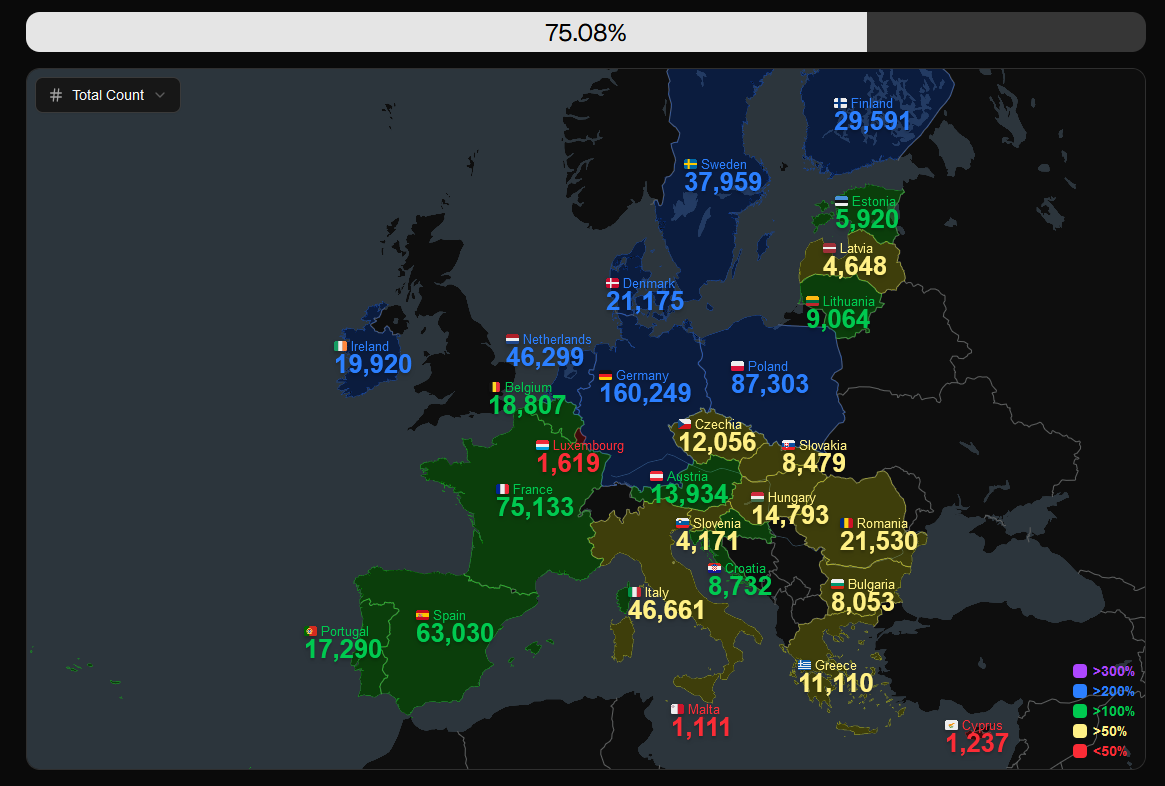Click the Greece flag icon
The image size is (1165, 786).
coord(805,665)
